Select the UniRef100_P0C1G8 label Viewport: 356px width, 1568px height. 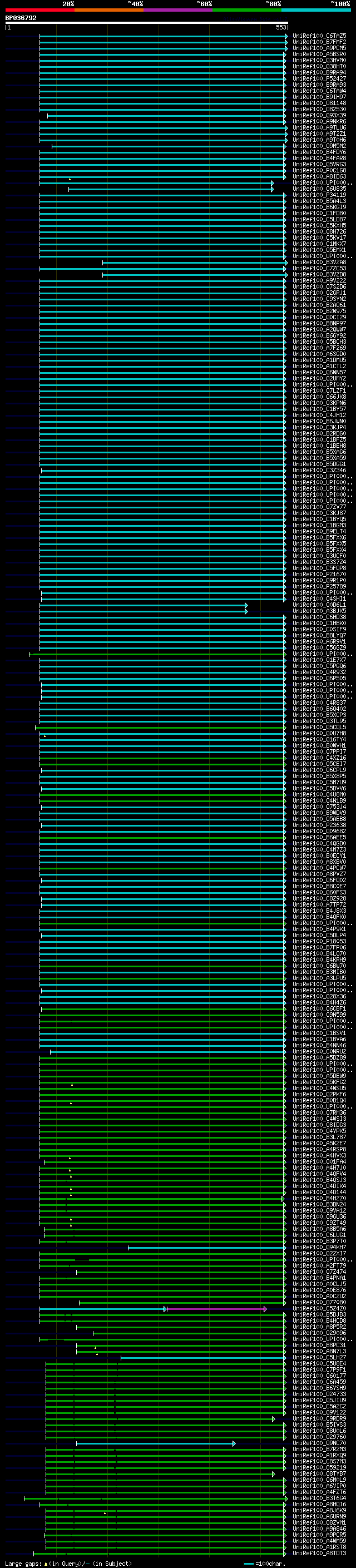click(319, 170)
